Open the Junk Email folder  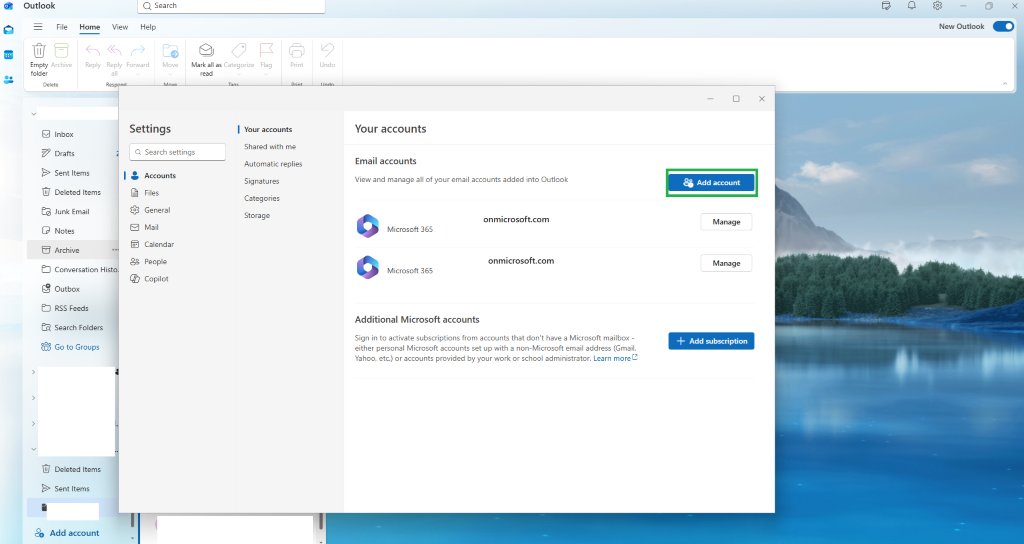click(x=72, y=212)
